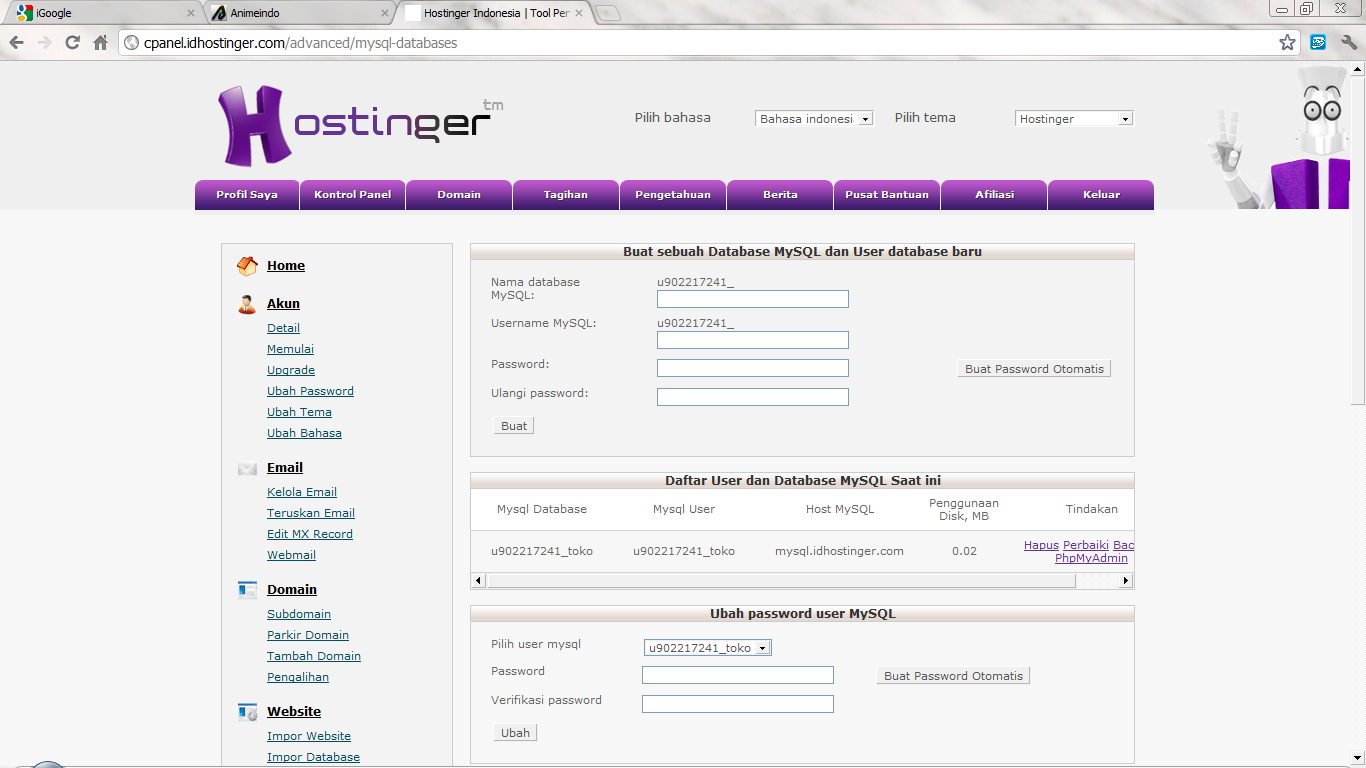
Task: Click Keluar to log out
Action: tap(1101, 195)
